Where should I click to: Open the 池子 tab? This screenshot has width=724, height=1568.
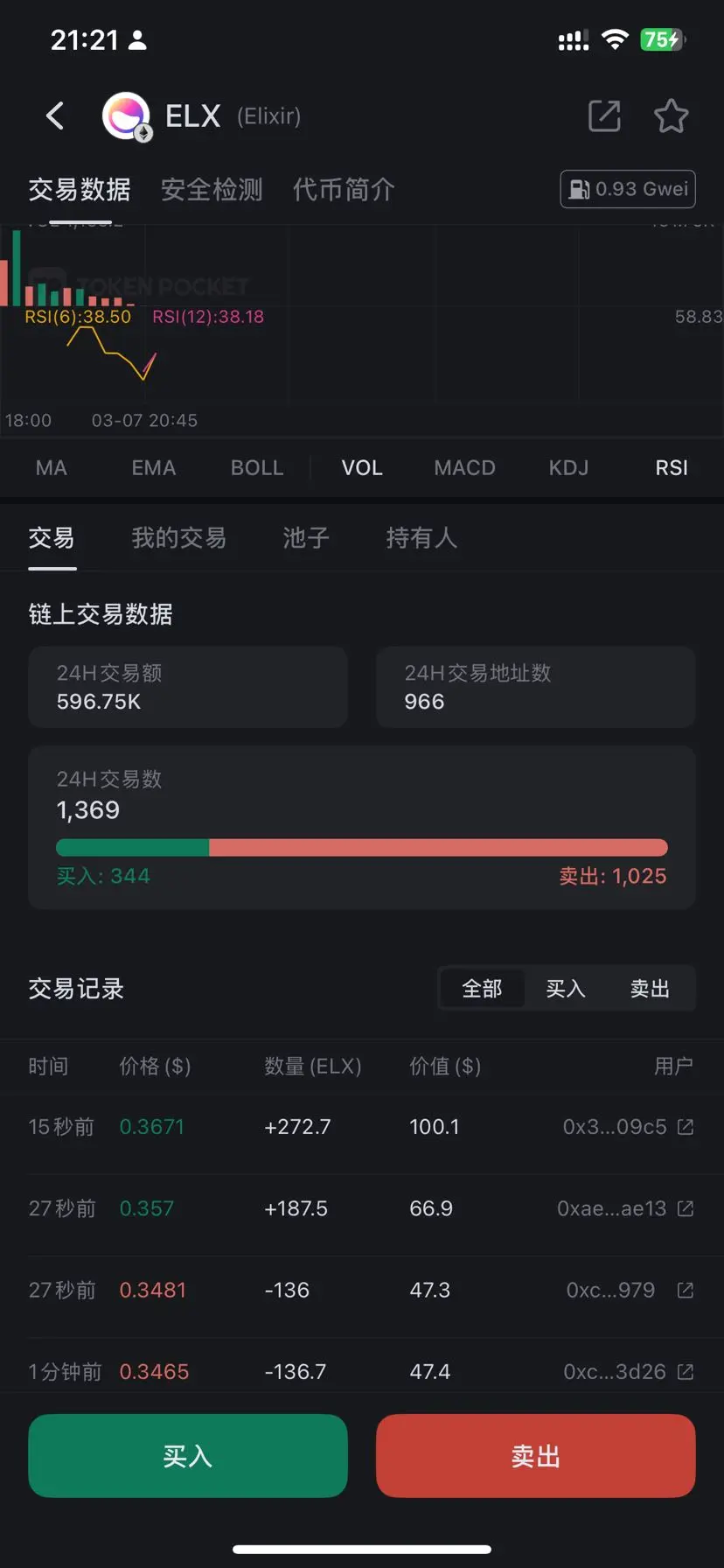306,537
